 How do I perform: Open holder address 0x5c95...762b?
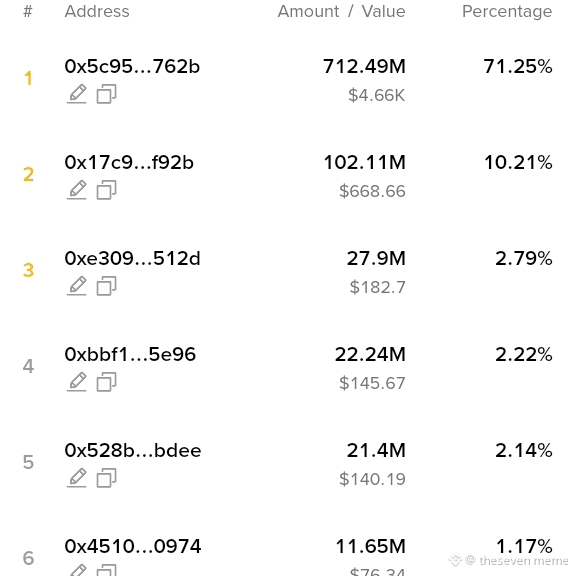pos(132,66)
